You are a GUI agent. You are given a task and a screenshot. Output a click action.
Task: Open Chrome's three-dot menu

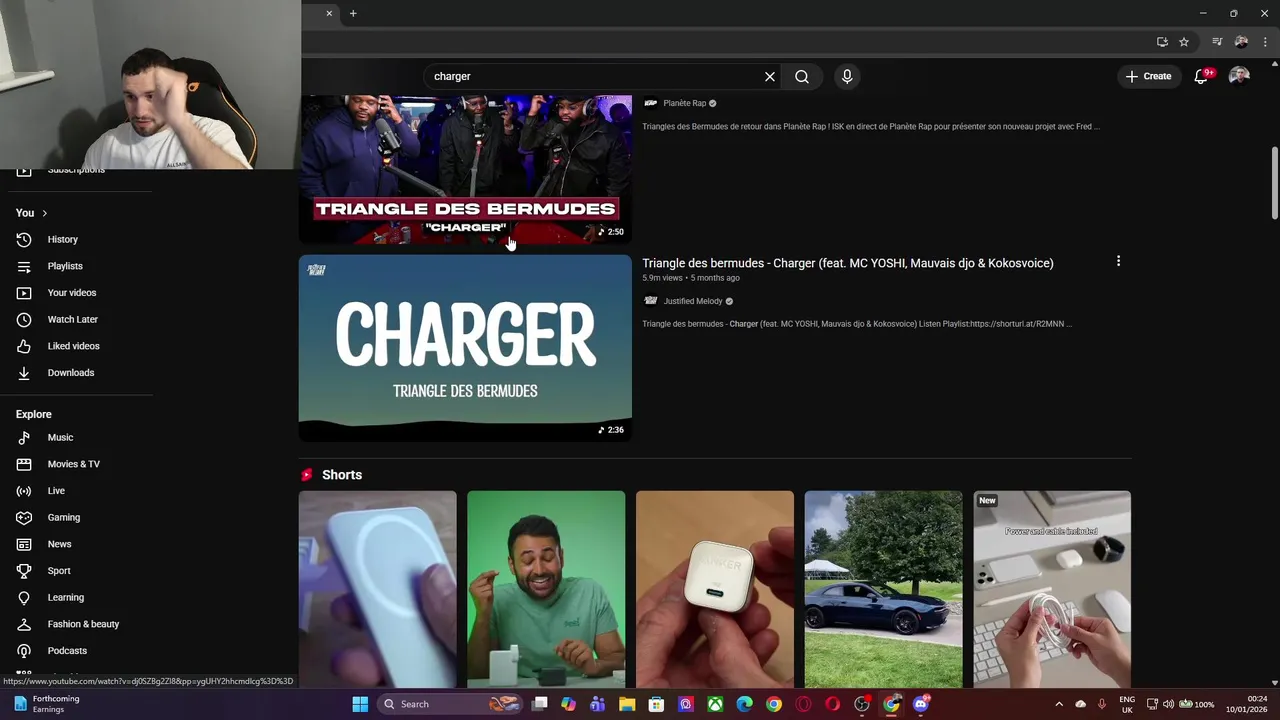click(x=1265, y=42)
